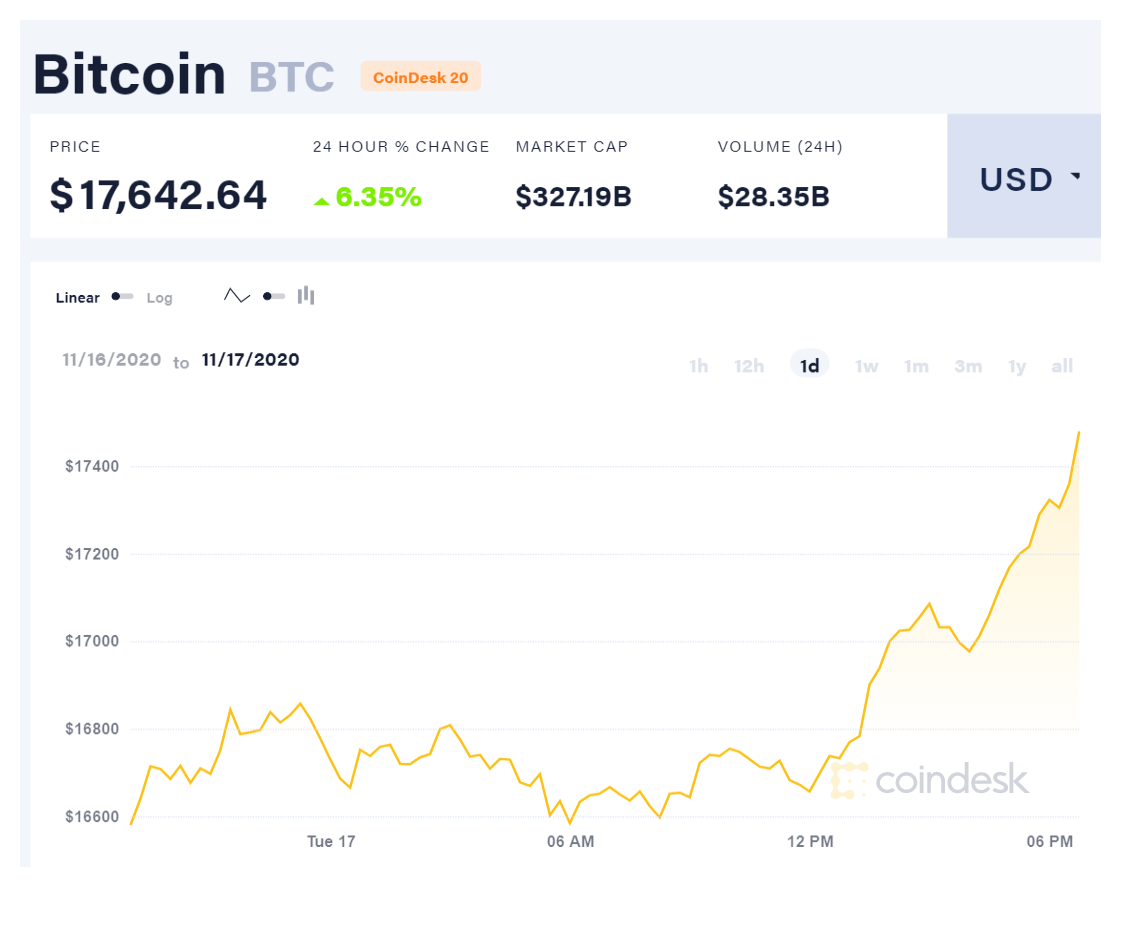
Task: Select the 1d time range
Action: point(809,365)
